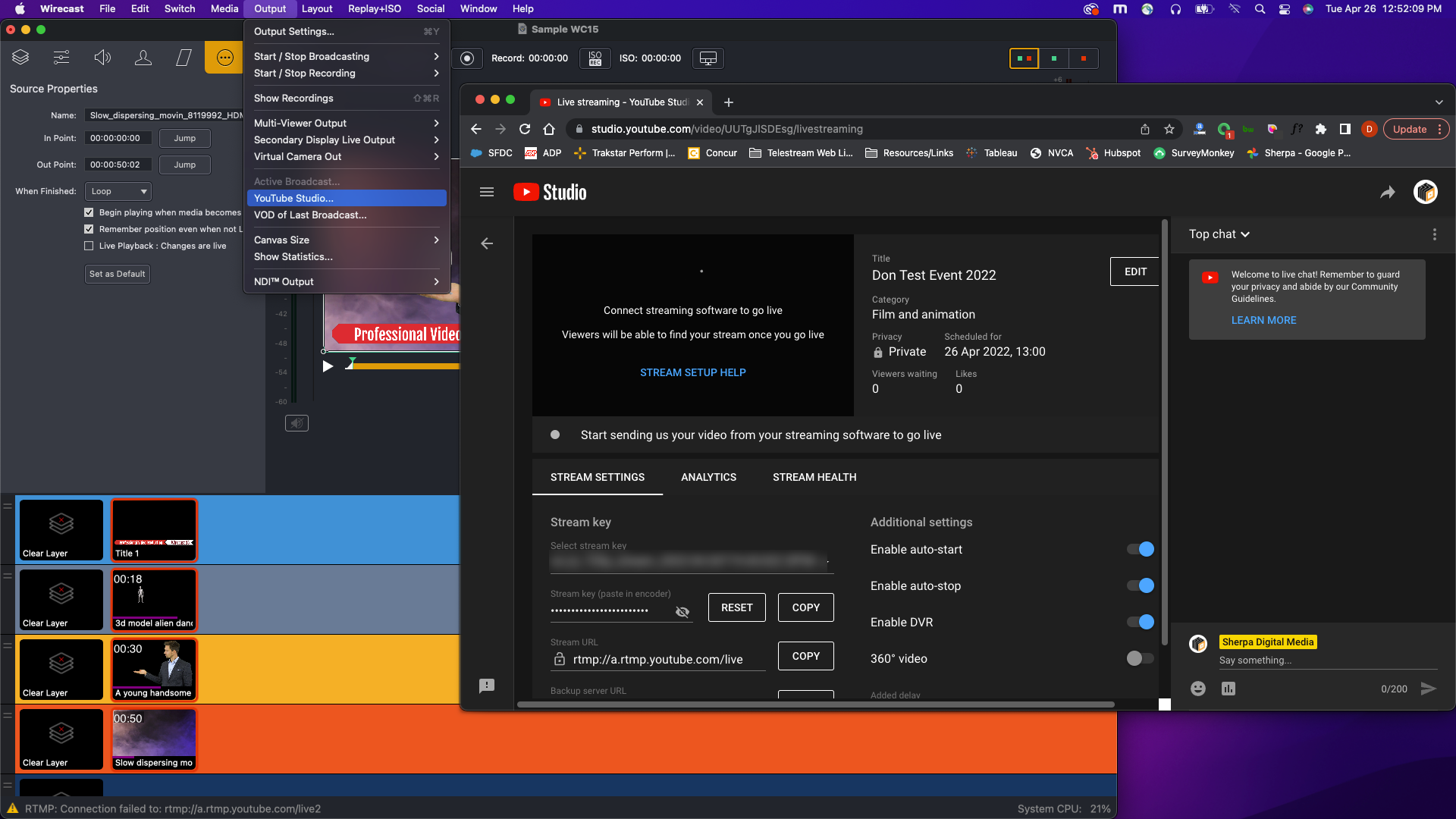Click the poll chart icon in chat
Image resolution: width=1456 pixels, height=819 pixels.
click(x=1228, y=689)
